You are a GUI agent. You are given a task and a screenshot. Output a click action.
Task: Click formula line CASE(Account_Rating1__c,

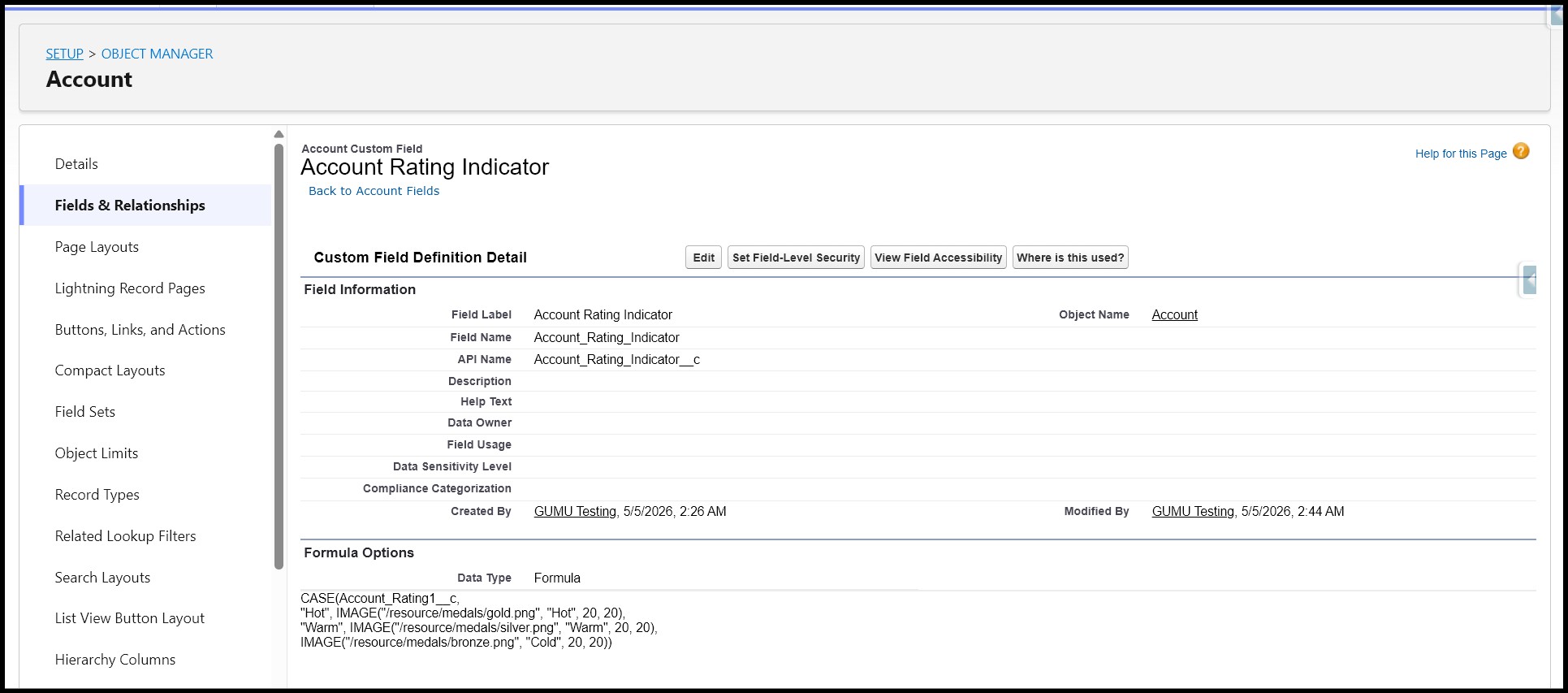[380, 598]
